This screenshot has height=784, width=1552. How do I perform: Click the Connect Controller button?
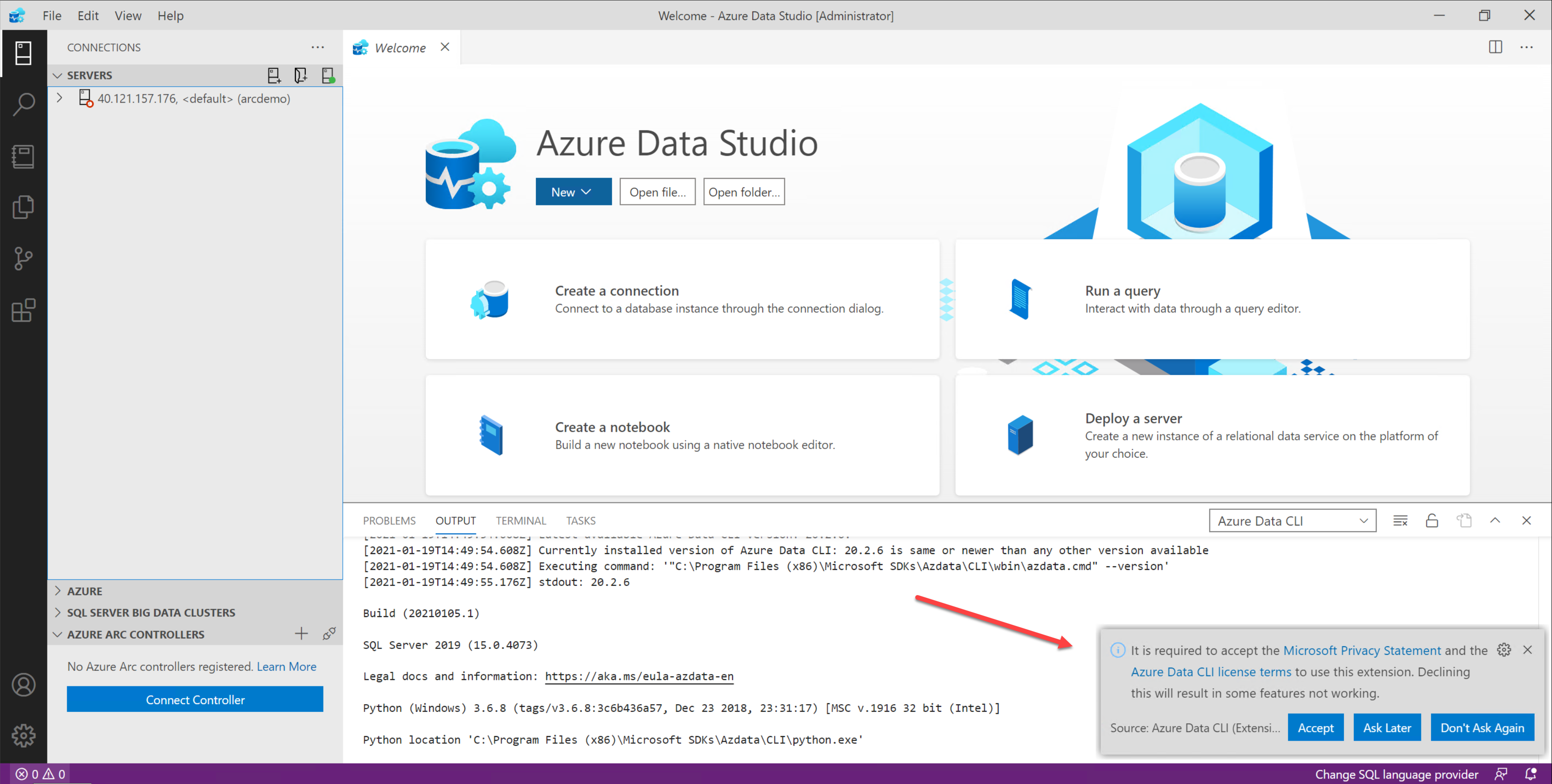click(x=194, y=699)
